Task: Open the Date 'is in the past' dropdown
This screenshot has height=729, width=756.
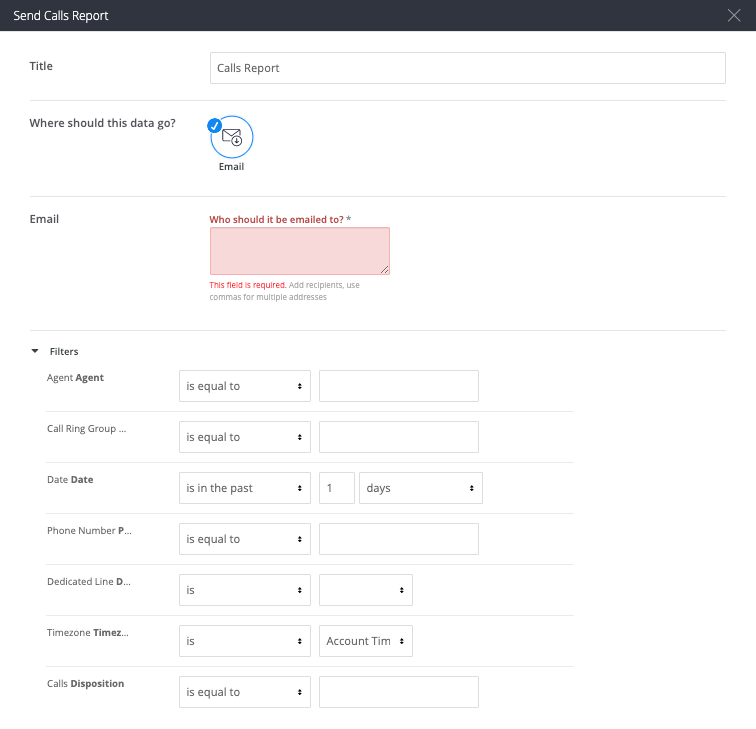Action: pos(245,488)
